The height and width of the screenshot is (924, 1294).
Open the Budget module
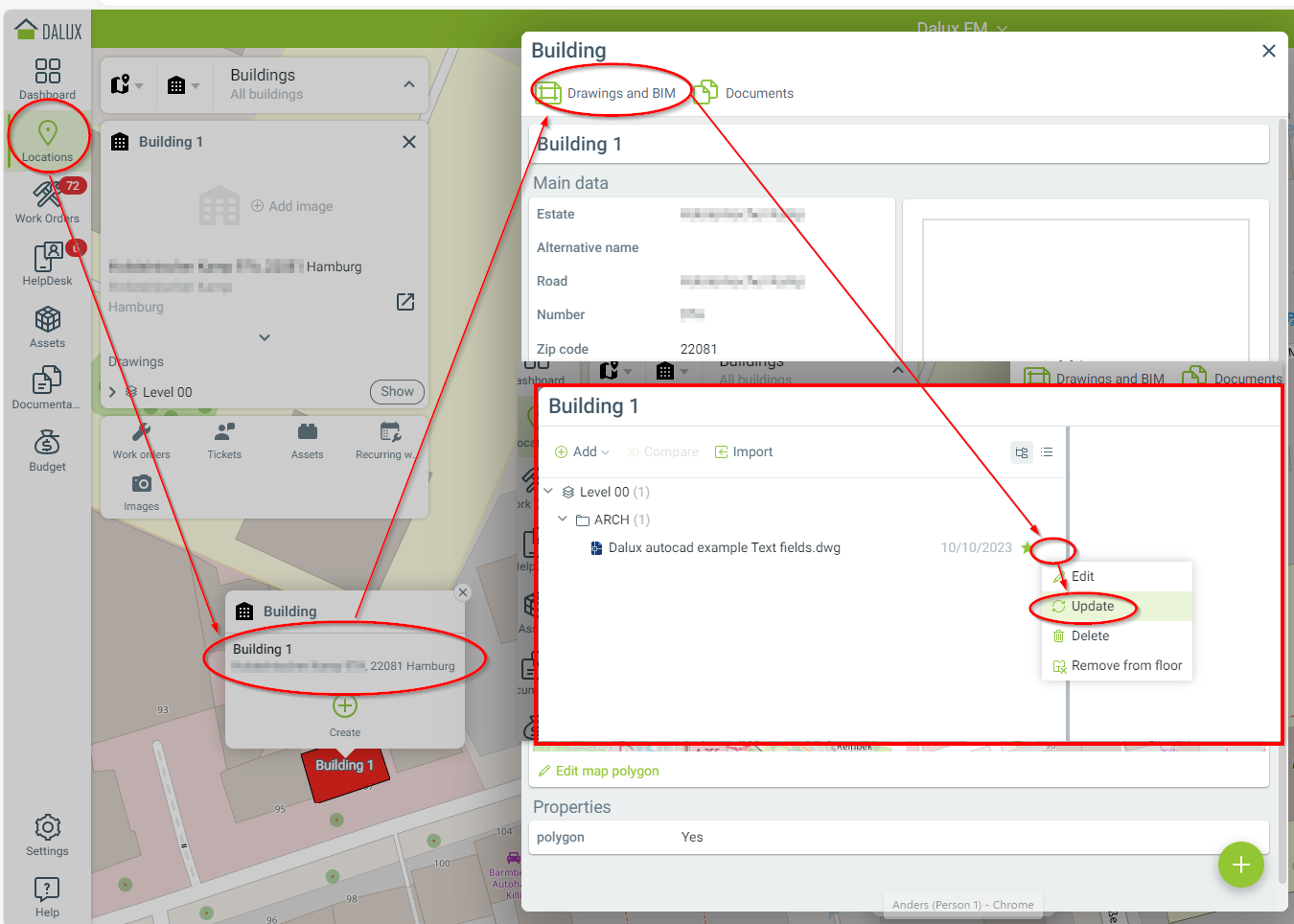click(x=47, y=450)
